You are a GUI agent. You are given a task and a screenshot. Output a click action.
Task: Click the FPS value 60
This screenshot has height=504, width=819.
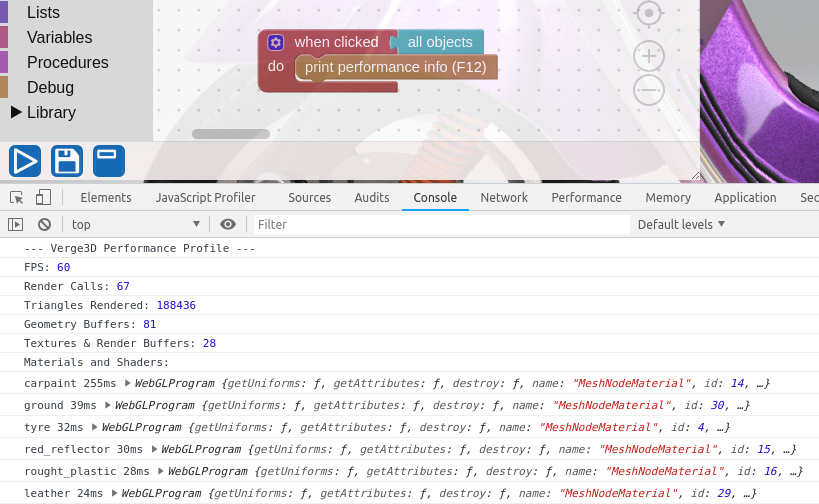[x=64, y=267]
